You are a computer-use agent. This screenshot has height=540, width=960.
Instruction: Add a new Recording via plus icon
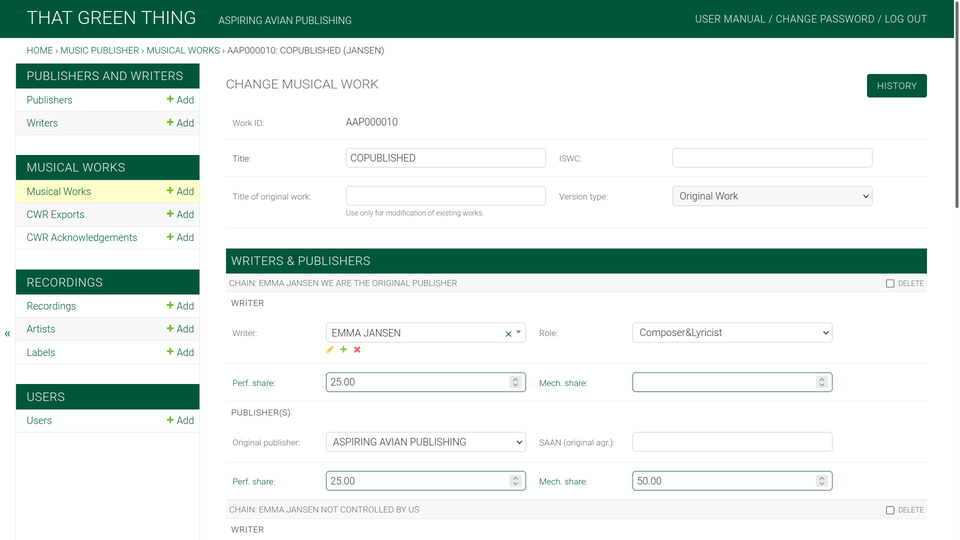coord(180,306)
